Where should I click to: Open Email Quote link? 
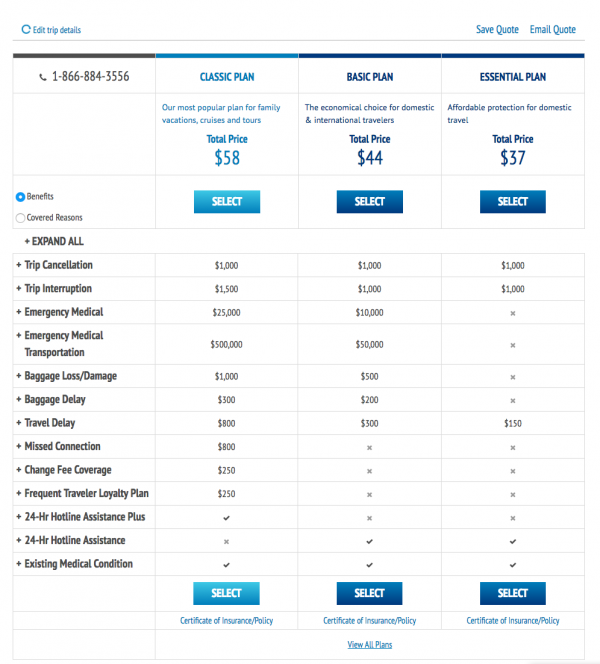pyautogui.click(x=553, y=30)
